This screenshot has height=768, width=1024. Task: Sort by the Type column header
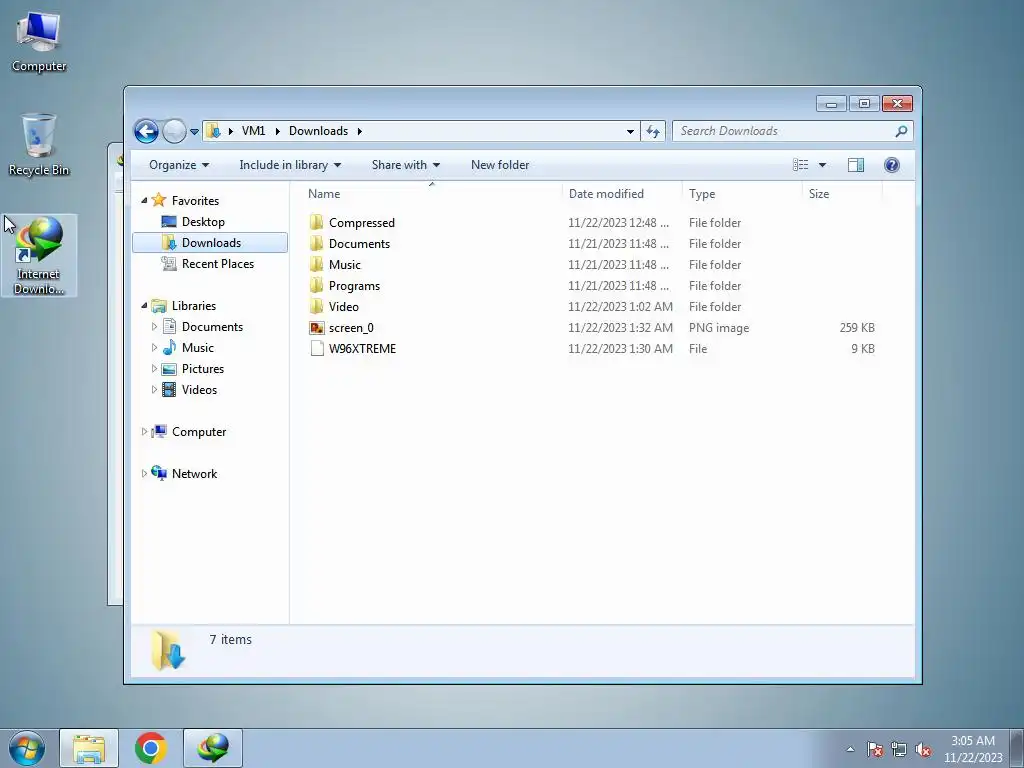pos(742,194)
